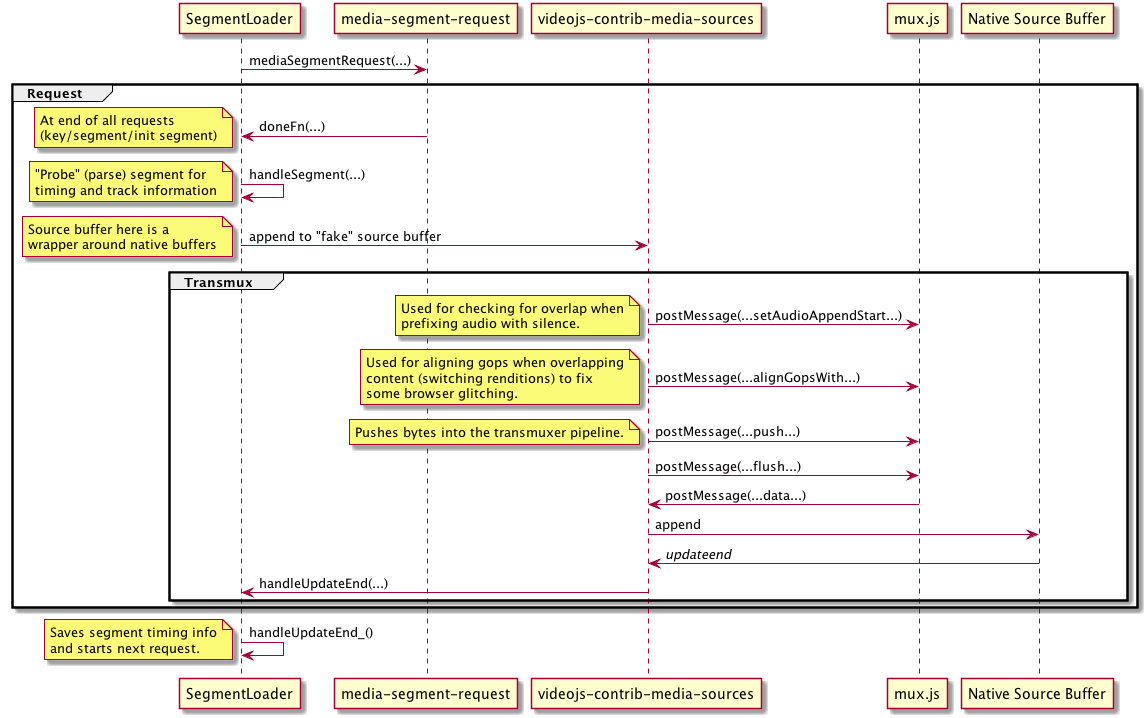Click the note about prefixing audio with silence
Viewport: 1147px width, 718px height.
[x=516, y=316]
